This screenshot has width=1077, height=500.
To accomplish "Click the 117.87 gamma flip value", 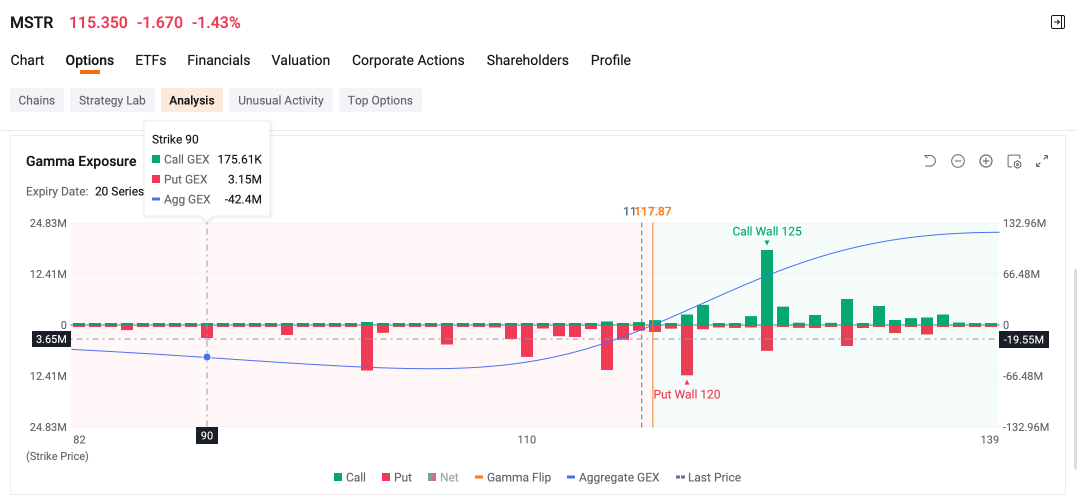I will (653, 212).
